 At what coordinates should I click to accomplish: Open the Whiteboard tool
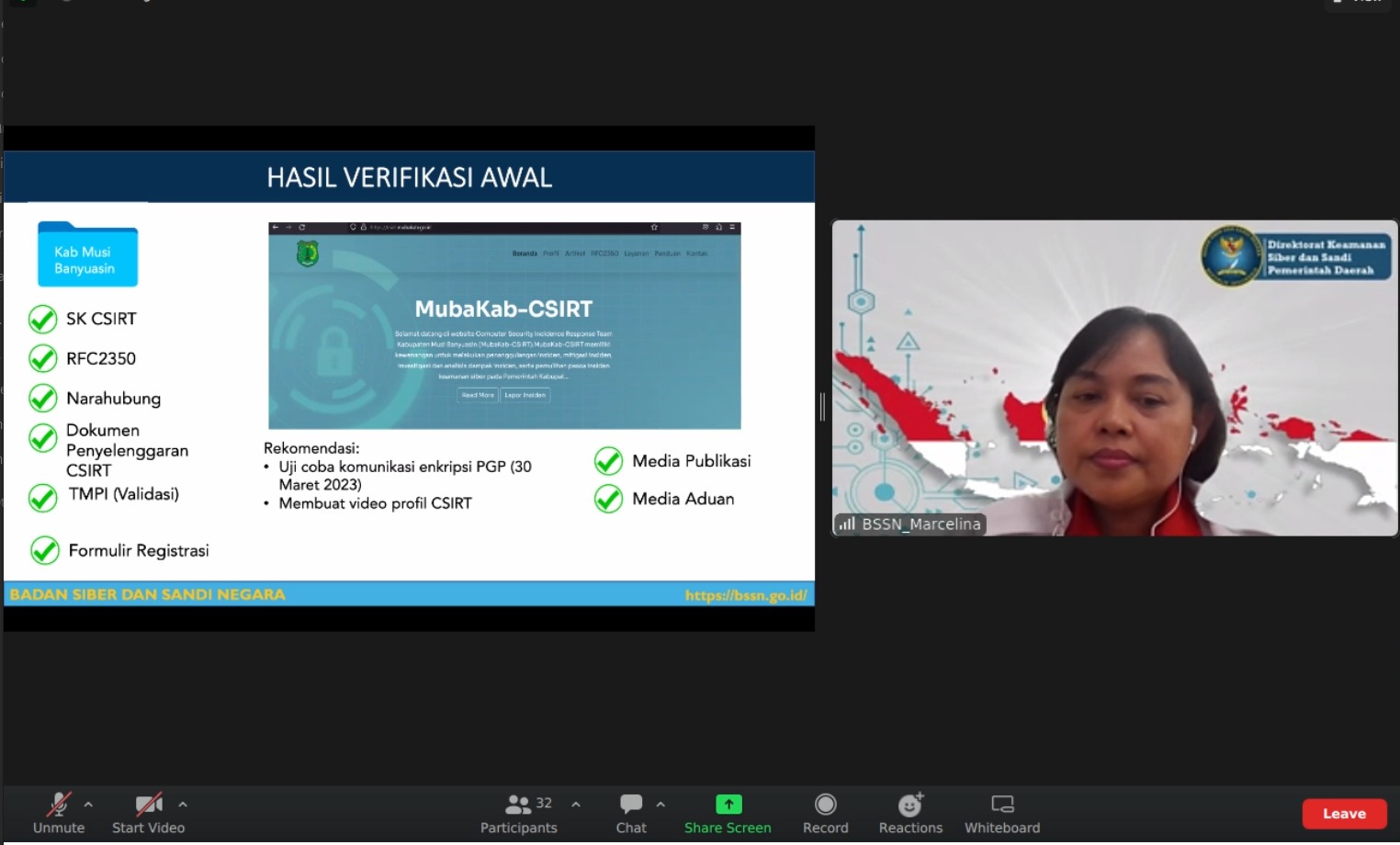[1002, 805]
